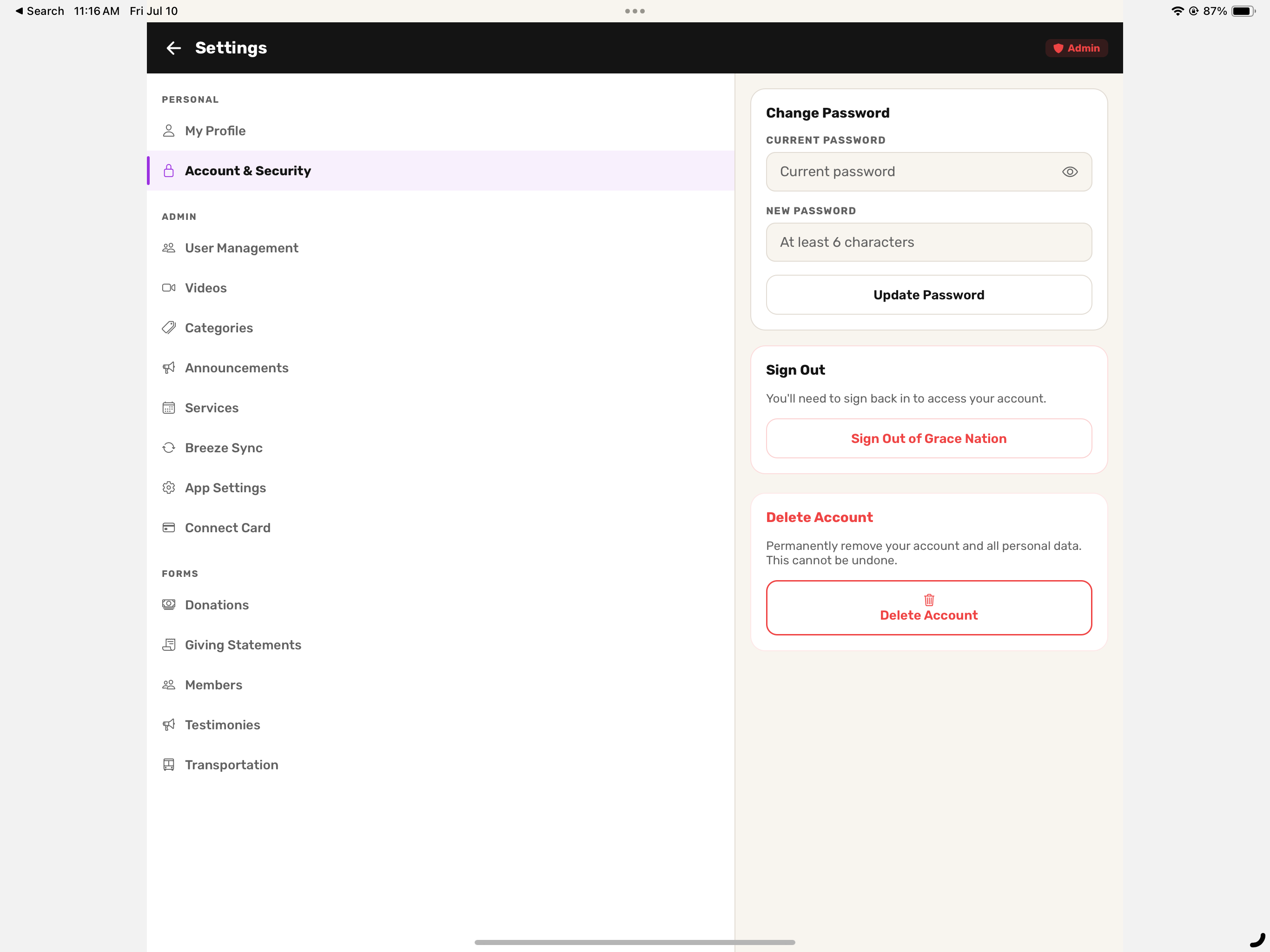Click the Services calendar icon

point(168,408)
